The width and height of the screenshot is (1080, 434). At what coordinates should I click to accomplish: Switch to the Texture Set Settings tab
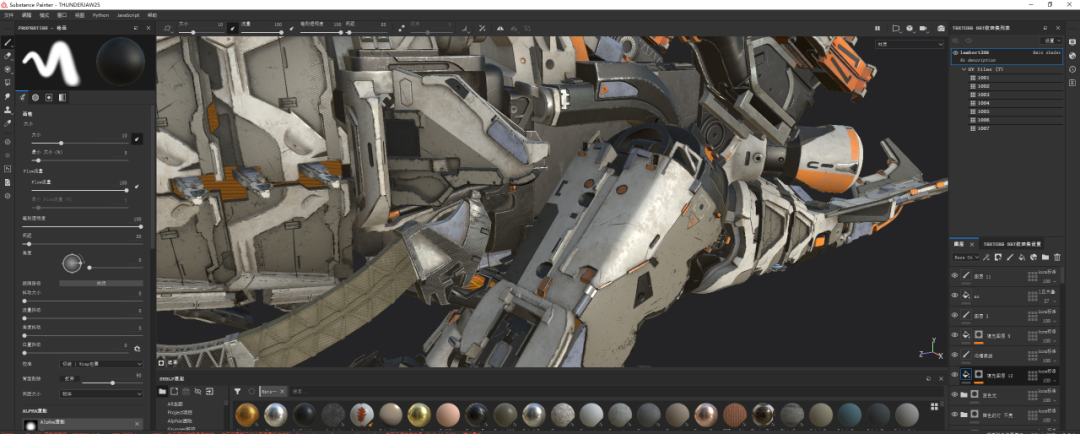(1010, 242)
